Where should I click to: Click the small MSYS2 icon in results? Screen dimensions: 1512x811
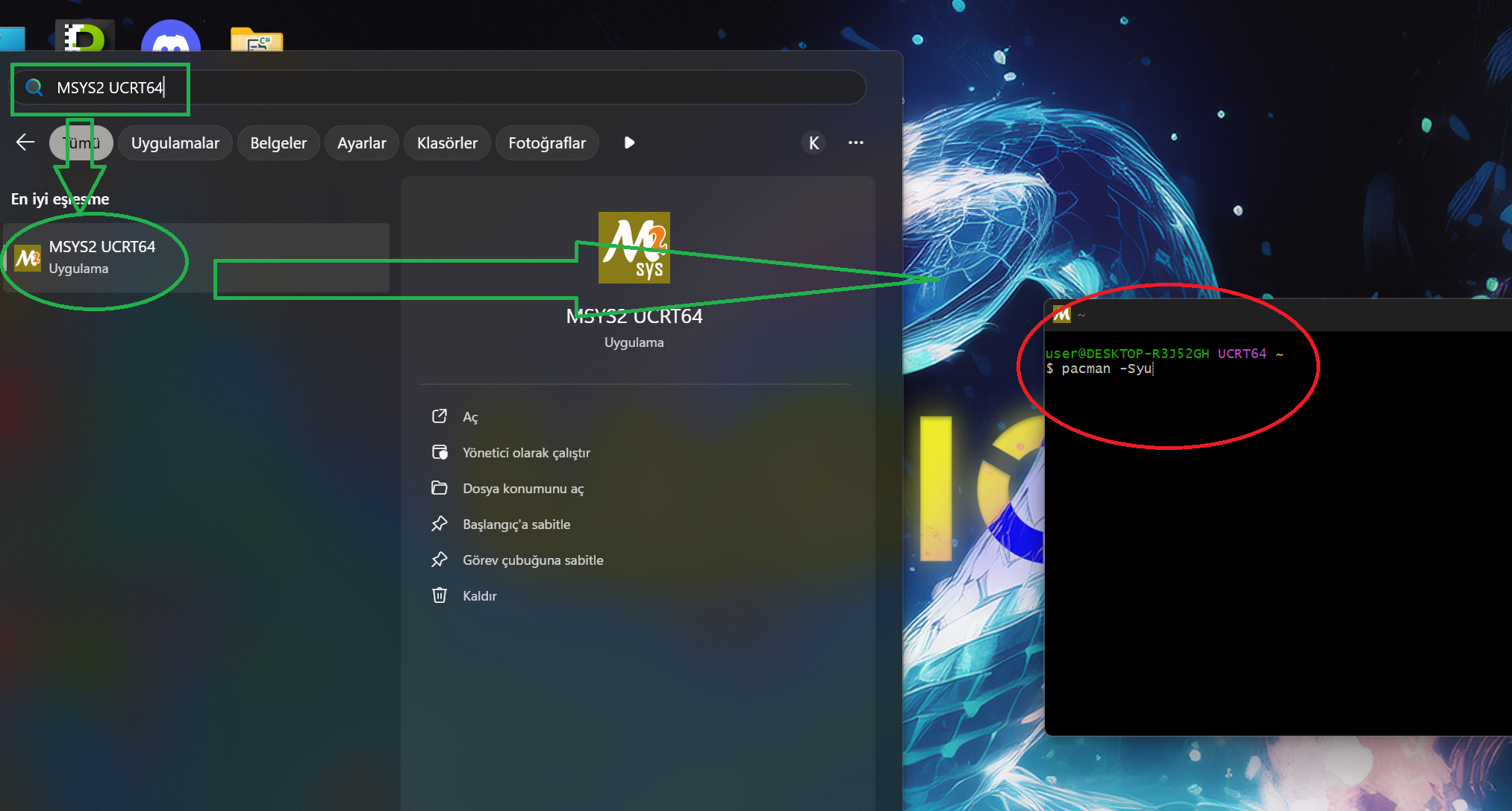coord(28,258)
